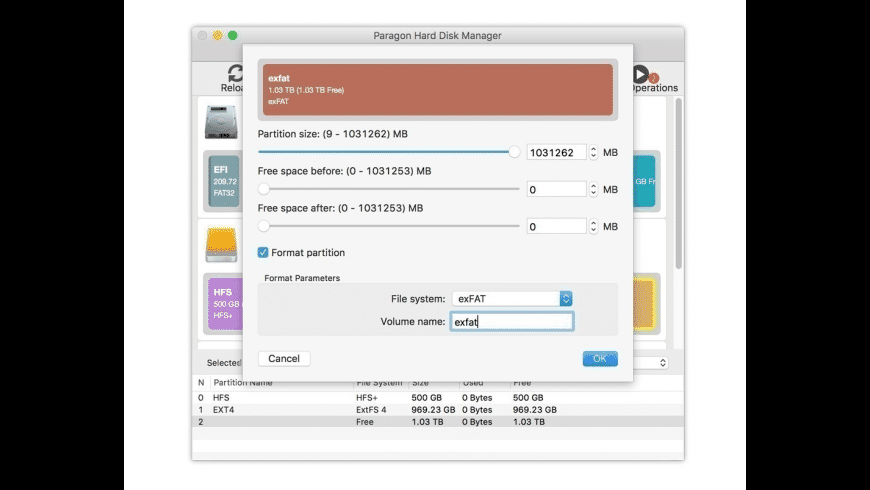Click the Free space after slider handle
870x490 pixels.
(264, 226)
